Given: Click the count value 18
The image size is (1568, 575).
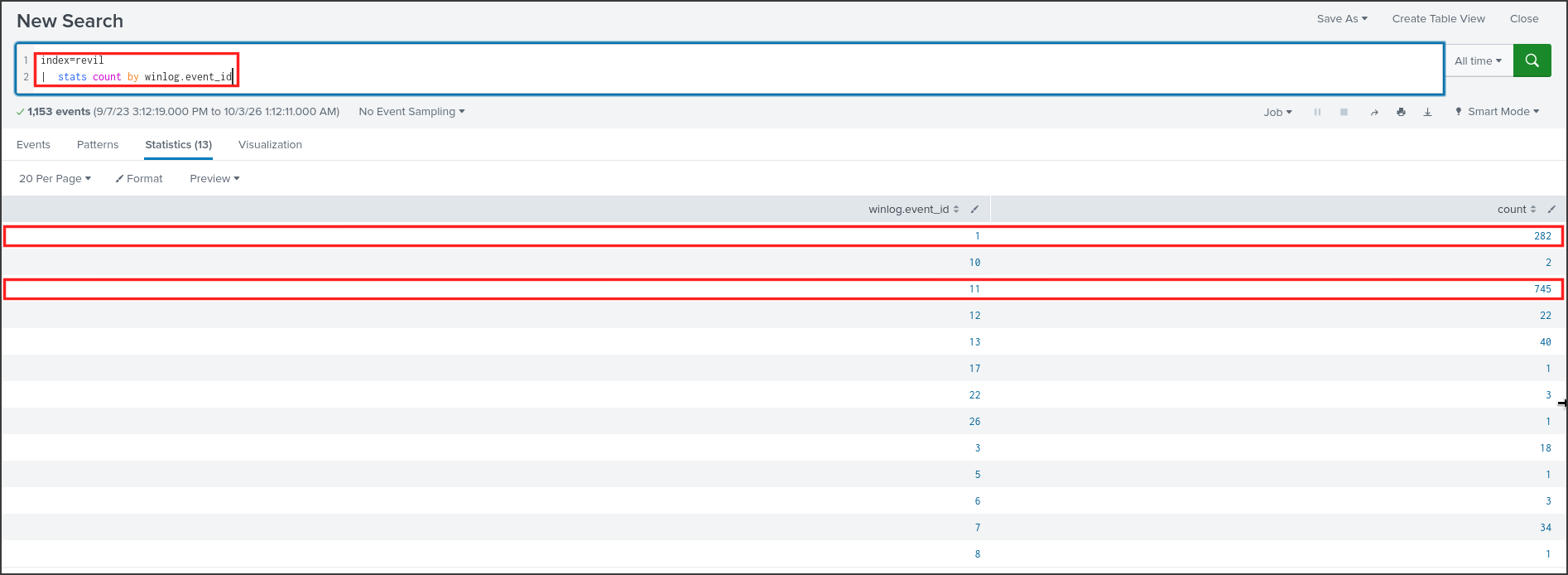Looking at the screenshot, I should tap(1546, 448).
